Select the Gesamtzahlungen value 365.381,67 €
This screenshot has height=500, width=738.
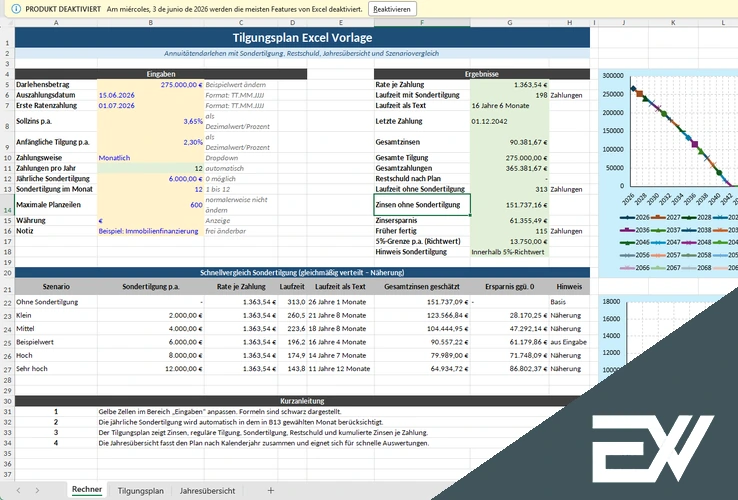pyautogui.click(x=509, y=168)
